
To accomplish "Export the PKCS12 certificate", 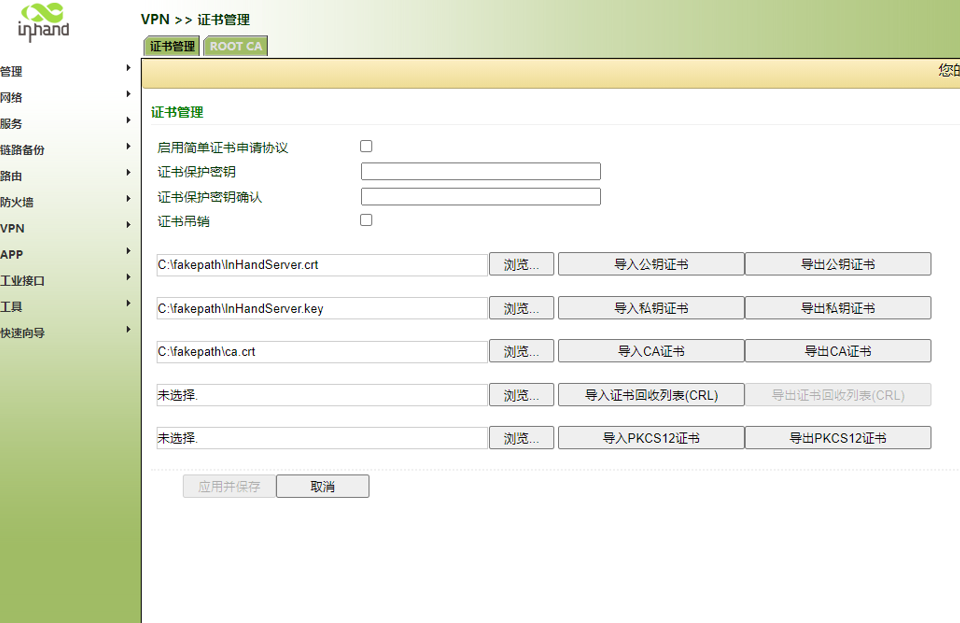I will 838,437.
